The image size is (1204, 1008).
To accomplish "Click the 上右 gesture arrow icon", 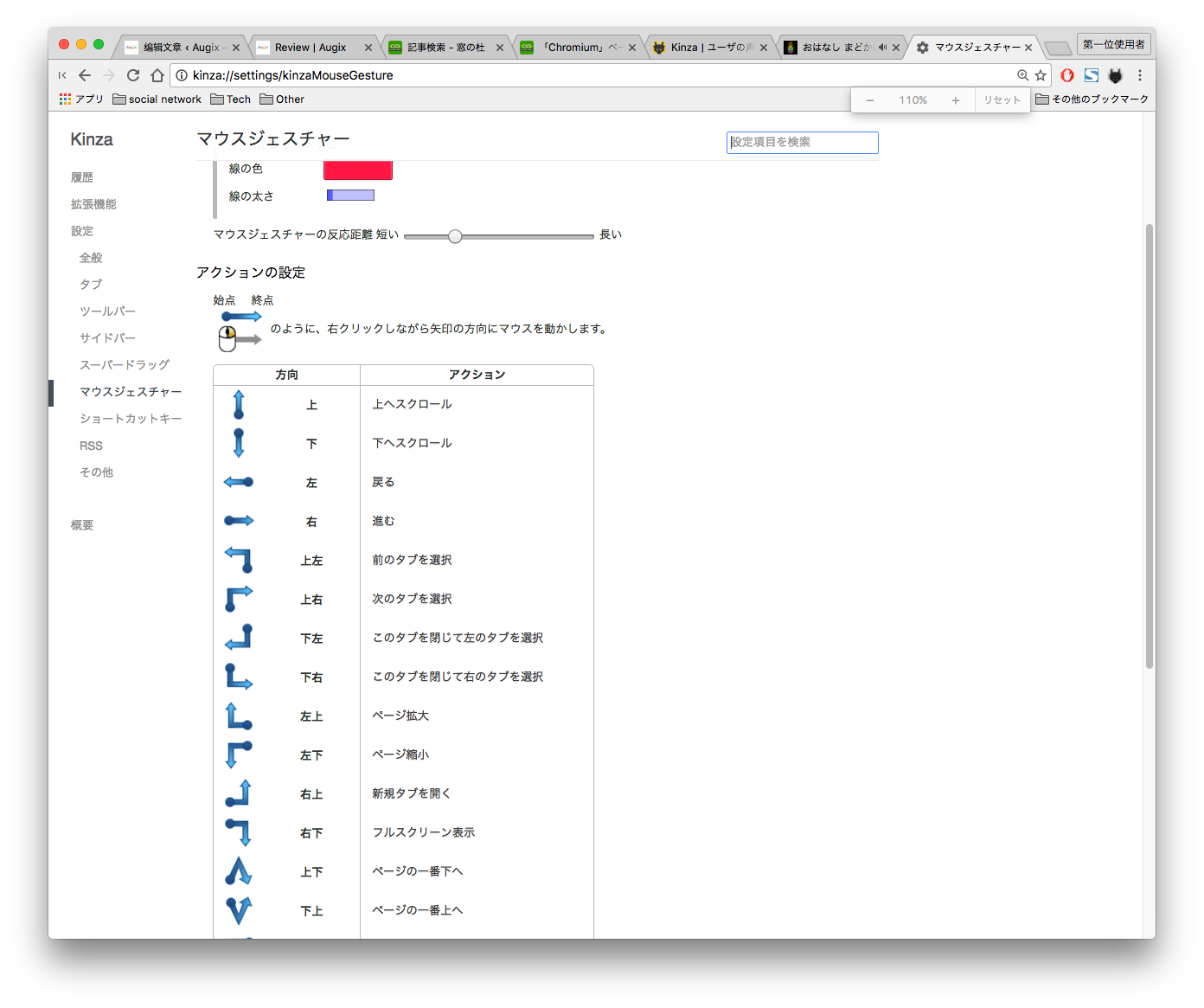I will (239, 599).
